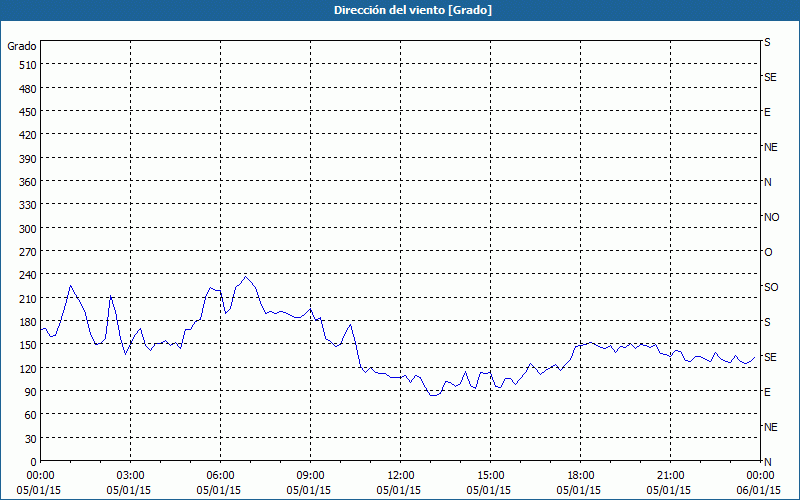This screenshot has width=800, height=500.
Task: Click the 21:00 time axis label
Action: pyautogui.click(x=670, y=476)
